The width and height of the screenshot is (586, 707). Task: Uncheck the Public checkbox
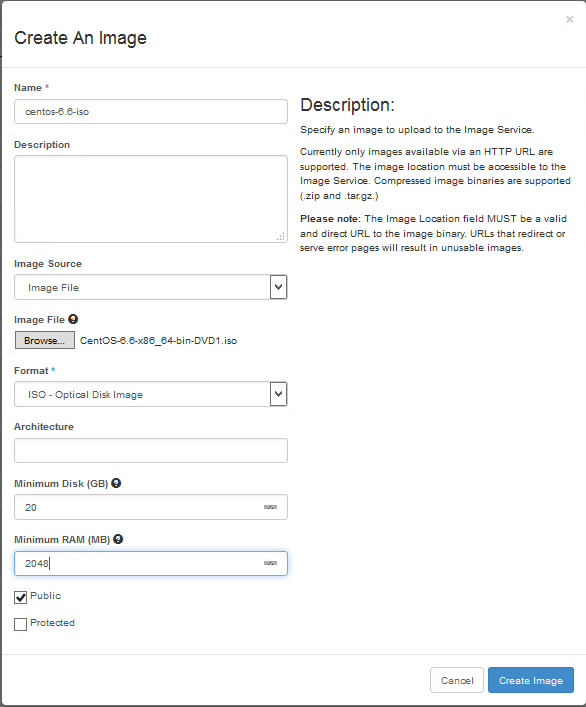pyautogui.click(x=20, y=597)
